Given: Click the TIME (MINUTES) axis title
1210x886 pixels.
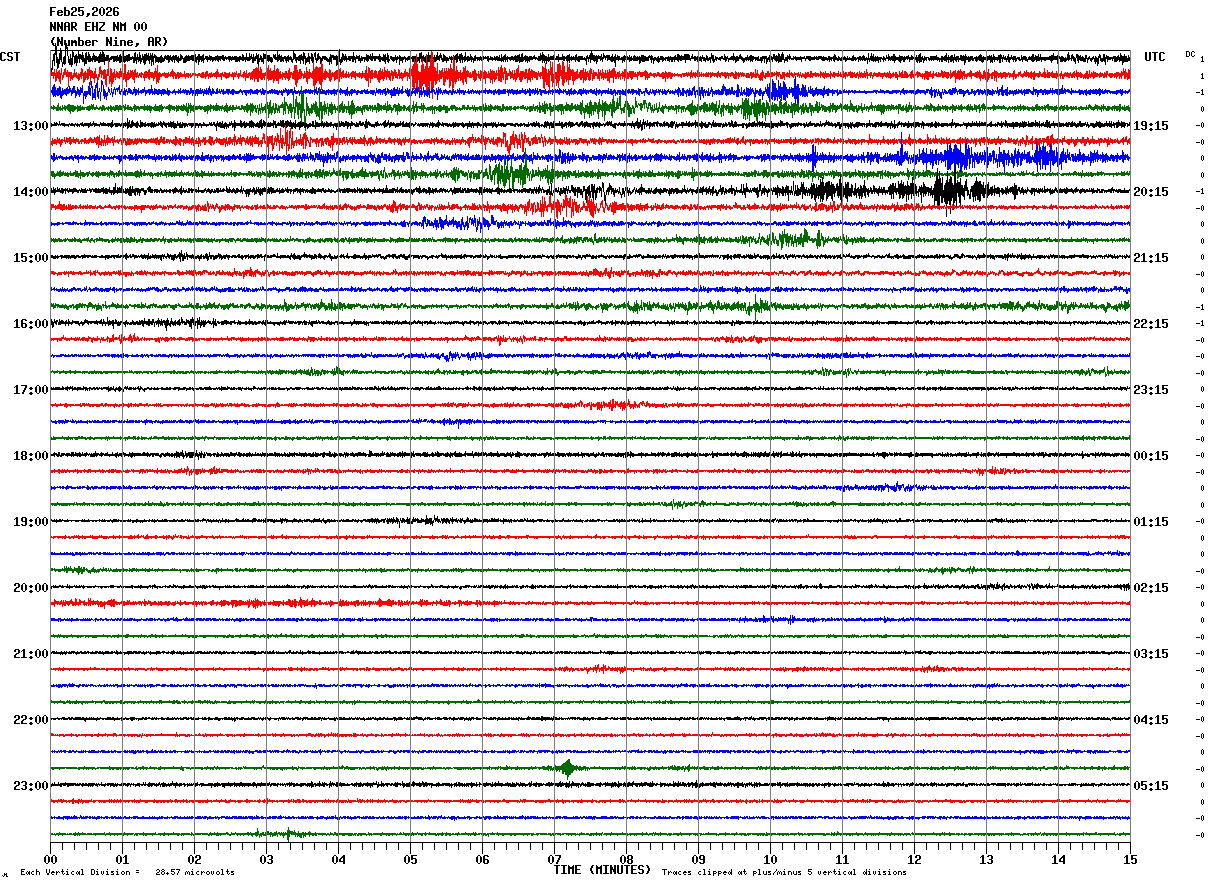Looking at the screenshot, I should 602,870.
